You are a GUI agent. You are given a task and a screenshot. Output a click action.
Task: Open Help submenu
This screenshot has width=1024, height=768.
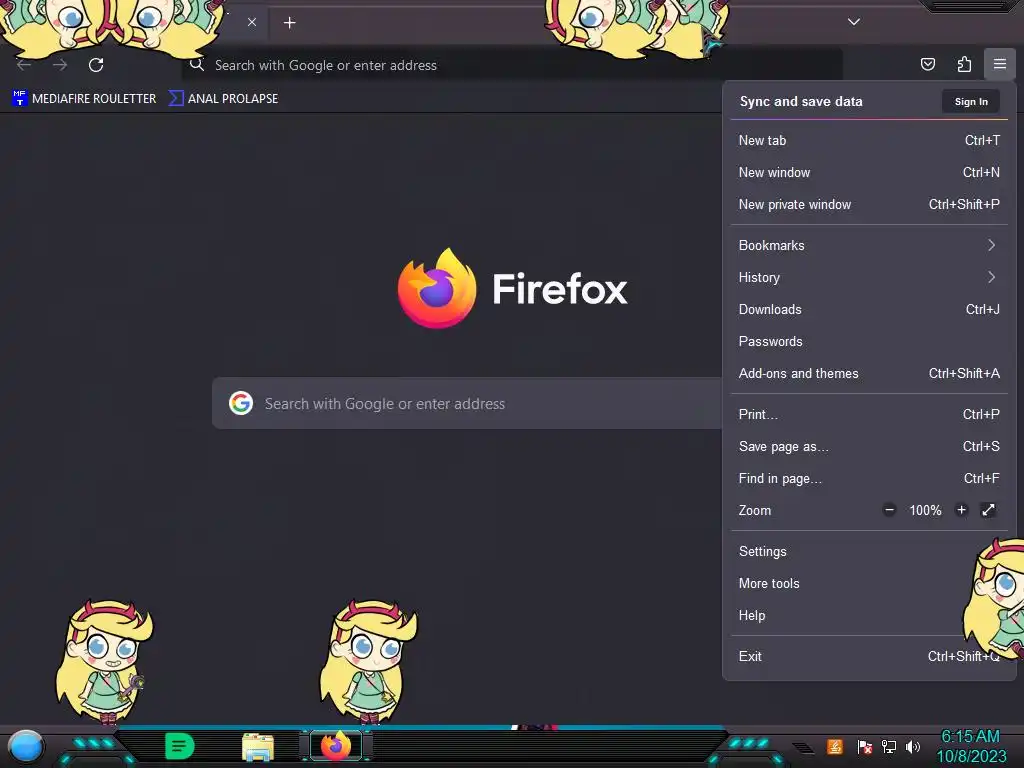click(x=869, y=615)
